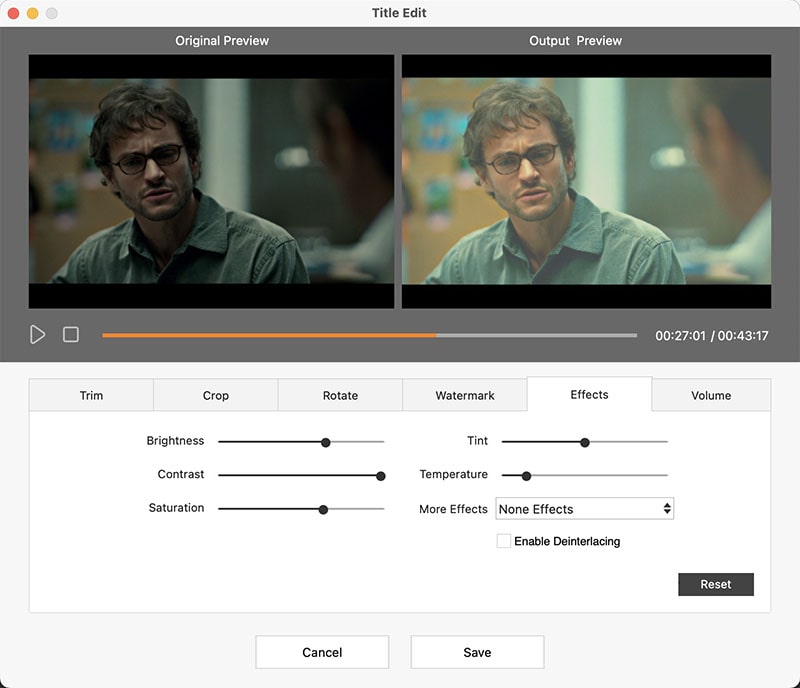This screenshot has height=688, width=800.
Task: Click Cancel to discard changes
Action: coord(322,652)
